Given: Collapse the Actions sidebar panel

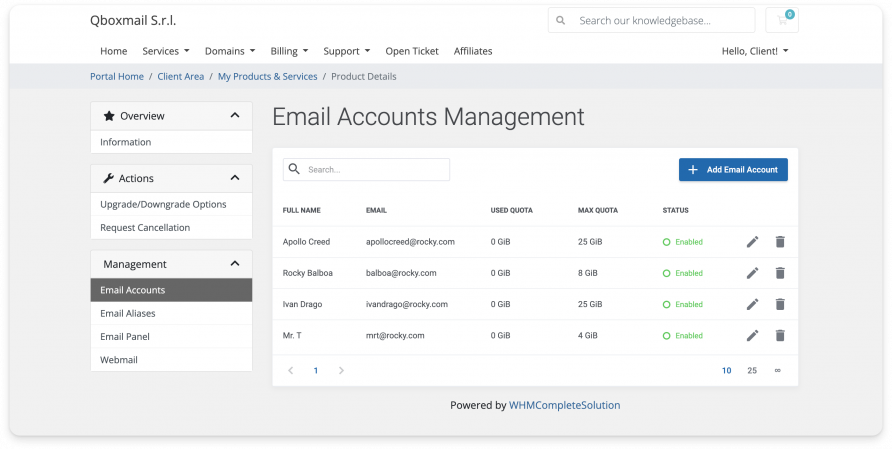Looking at the screenshot, I should 235,178.
